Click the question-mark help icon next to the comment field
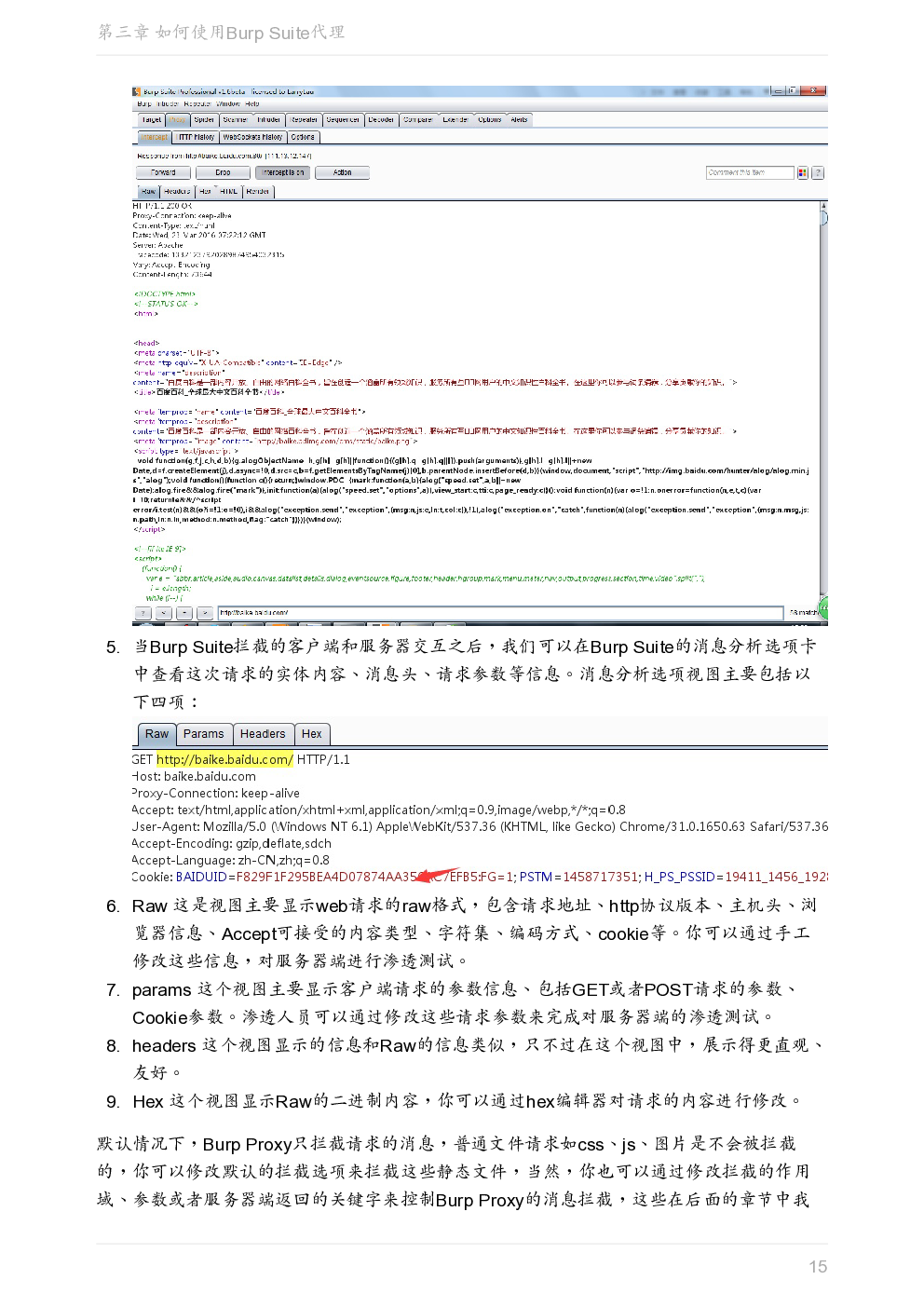924x1307 pixels. pyautogui.click(x=818, y=173)
